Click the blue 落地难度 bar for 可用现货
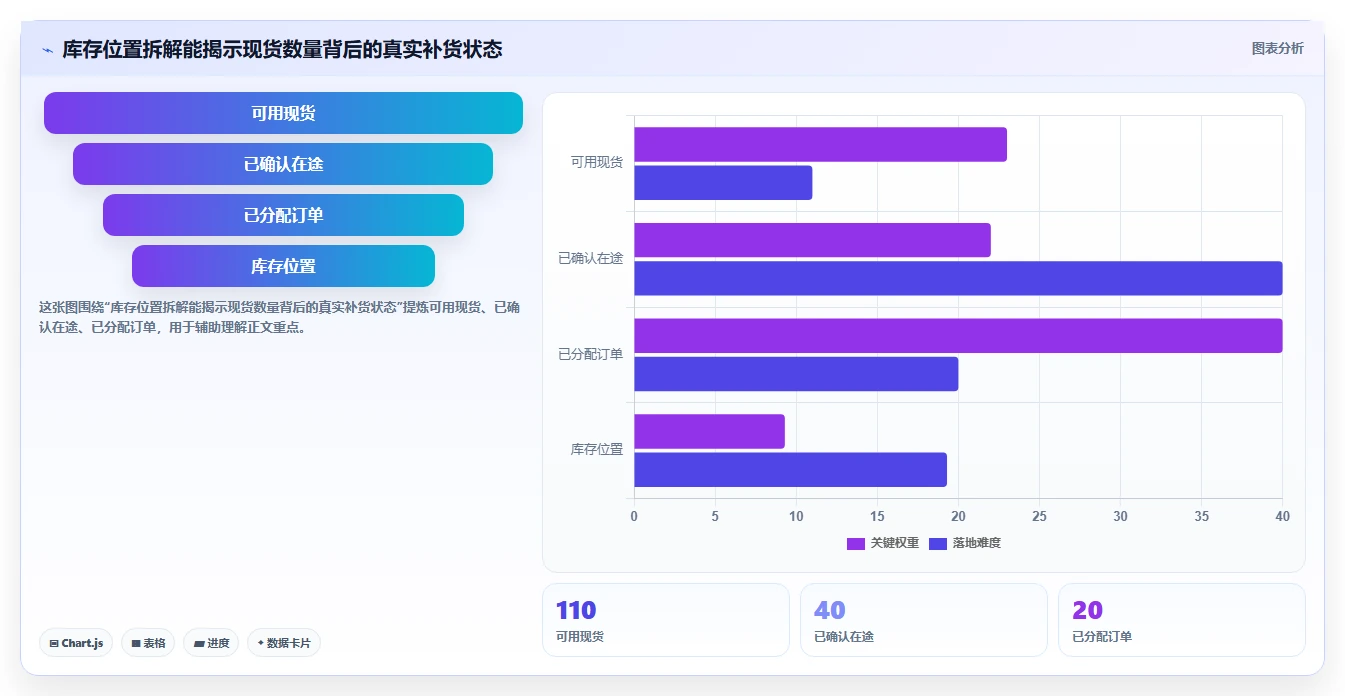 (723, 183)
